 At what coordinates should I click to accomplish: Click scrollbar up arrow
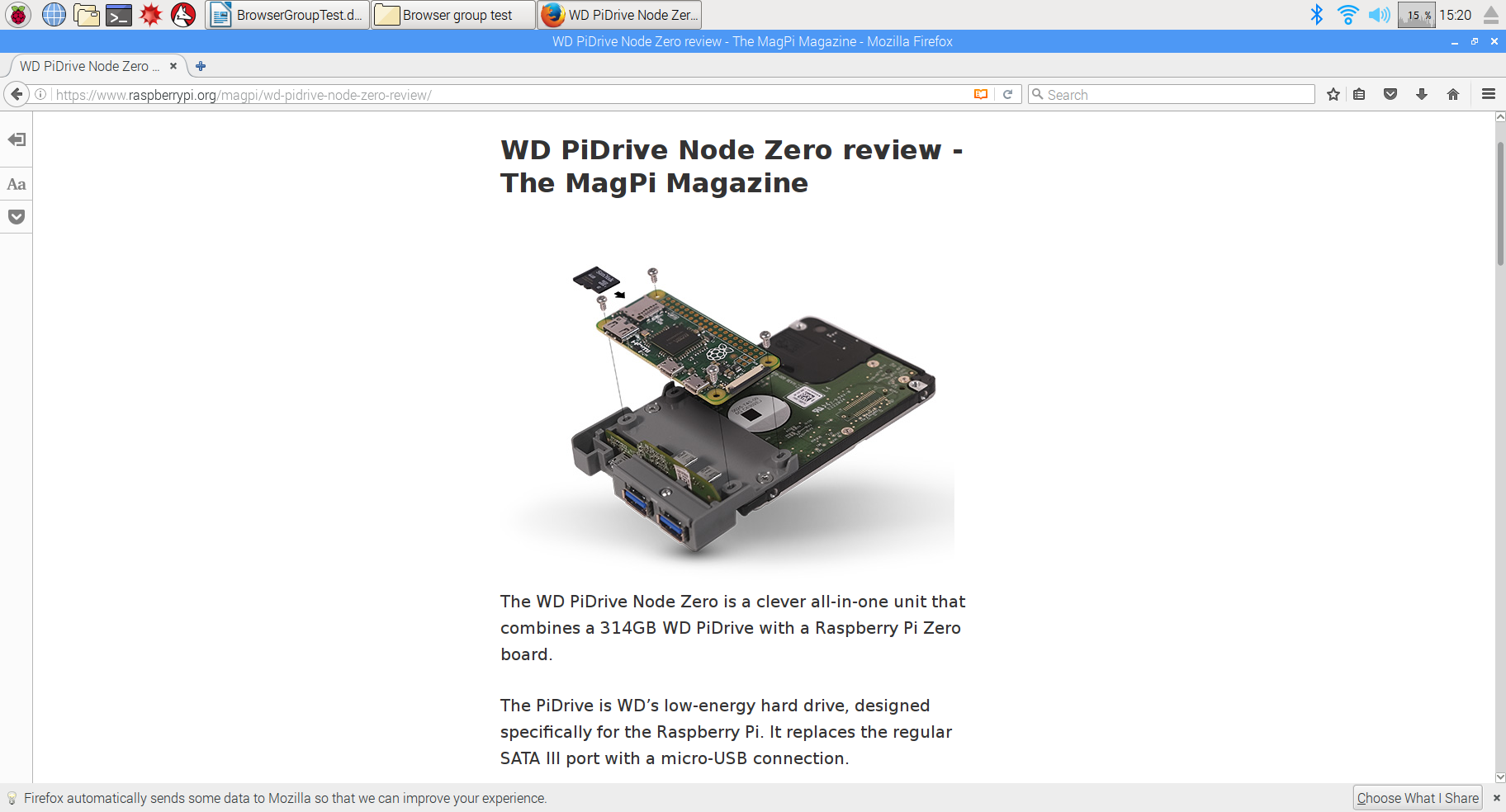(1500, 117)
